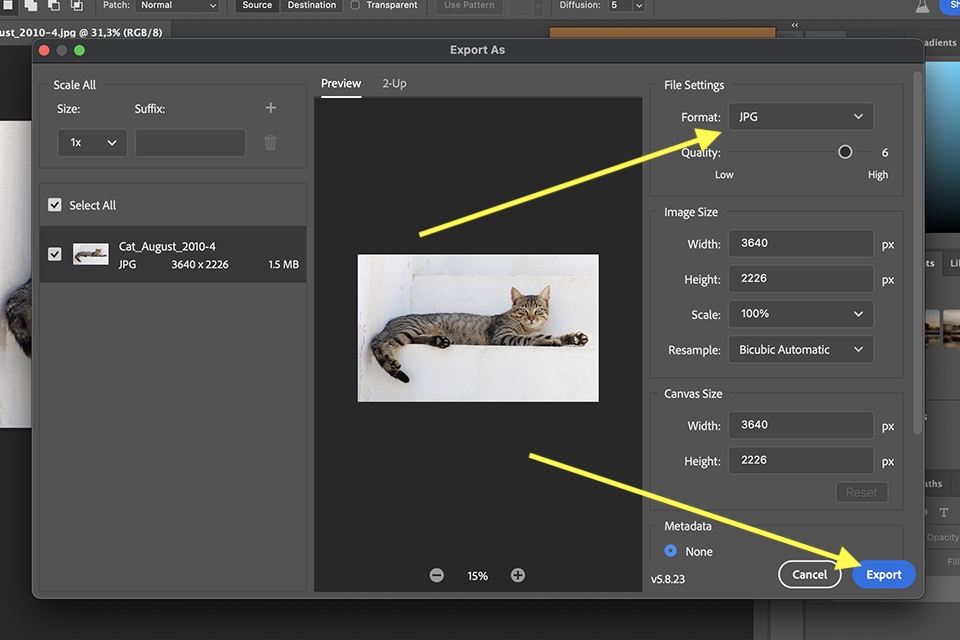960x640 pixels.
Task: Click the cat preview image
Action: pyautogui.click(x=478, y=328)
